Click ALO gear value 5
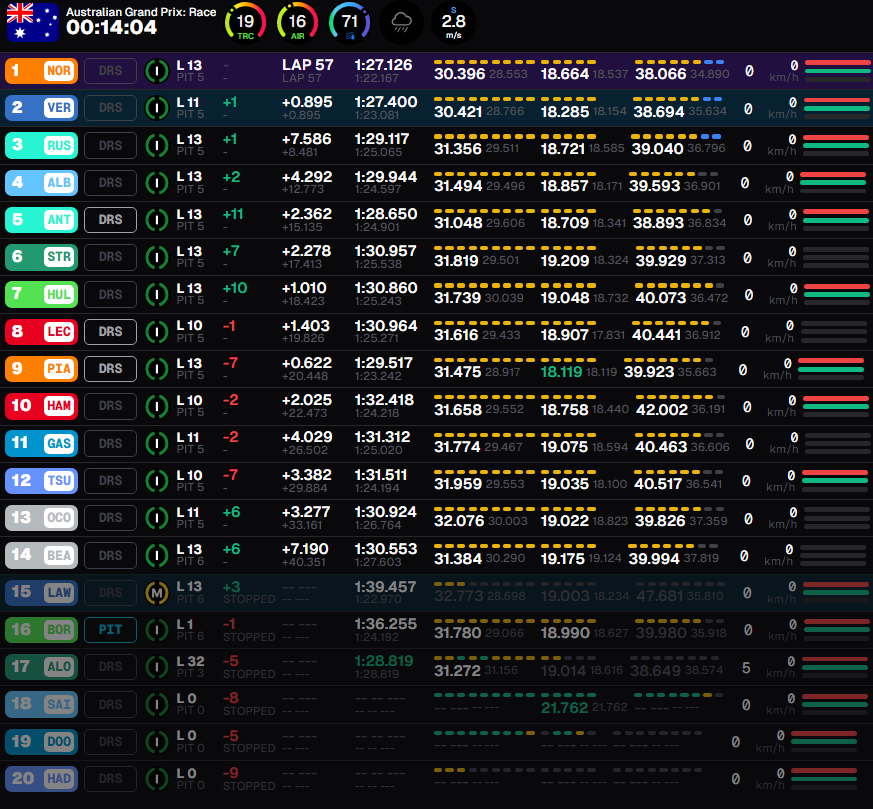 (x=746, y=668)
